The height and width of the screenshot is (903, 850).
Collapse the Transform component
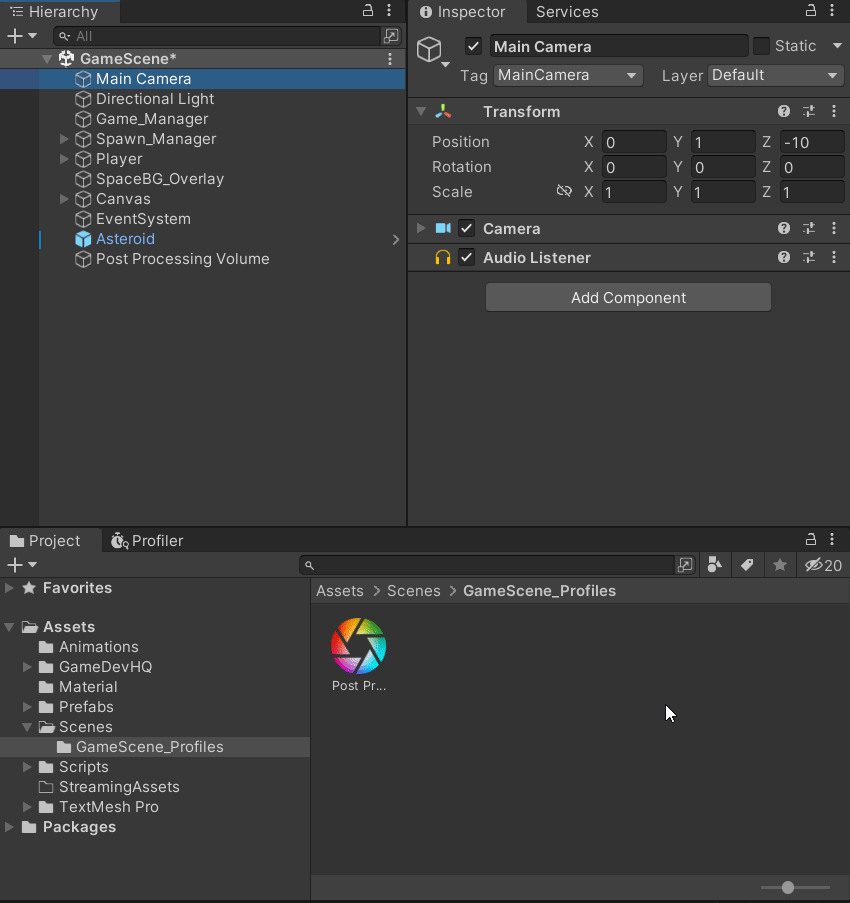421,111
